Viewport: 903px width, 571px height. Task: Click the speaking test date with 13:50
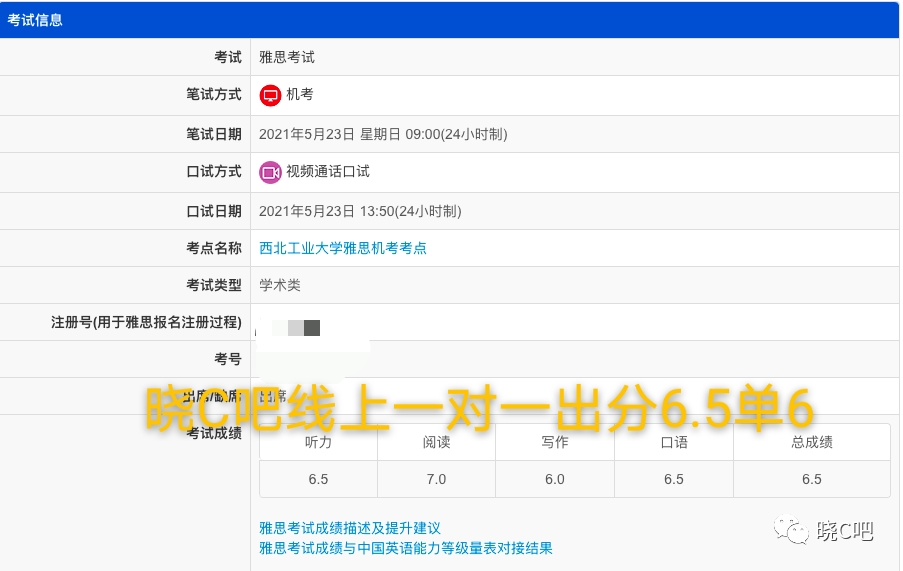[x=360, y=211]
